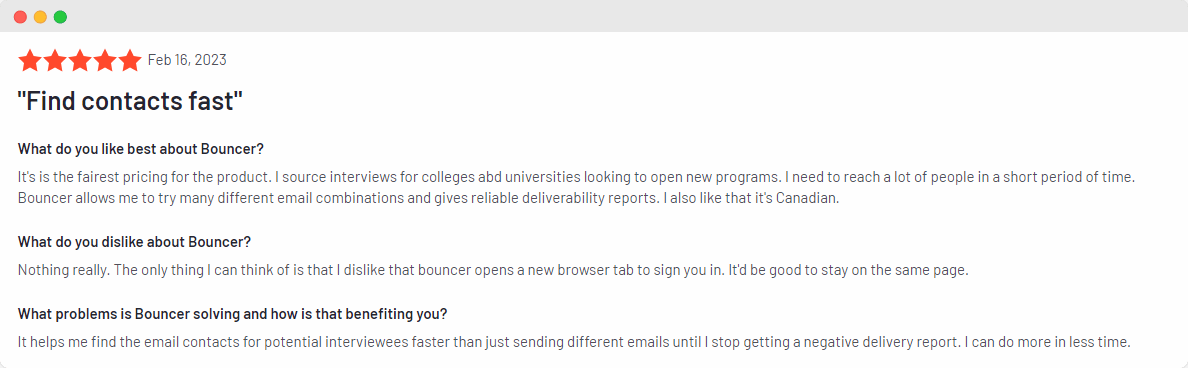Click the fourth red rating star
Screen dimensions: 1188x368
click(x=105, y=61)
